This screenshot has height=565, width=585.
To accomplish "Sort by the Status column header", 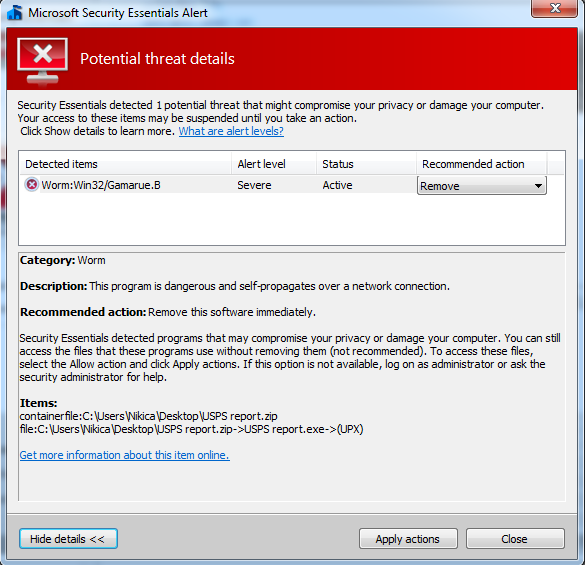I will (x=366, y=164).
